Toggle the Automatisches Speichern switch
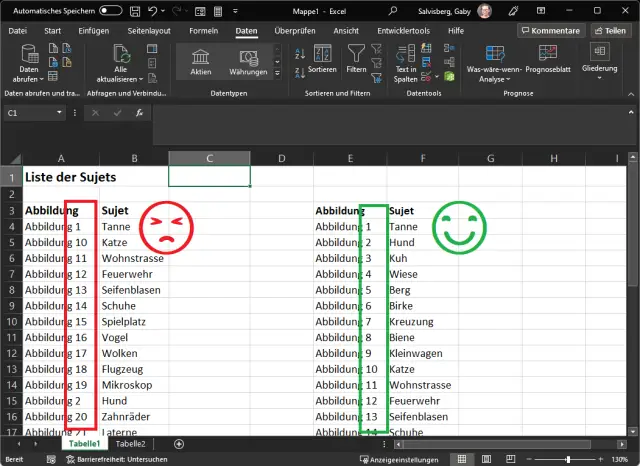 [111, 10]
